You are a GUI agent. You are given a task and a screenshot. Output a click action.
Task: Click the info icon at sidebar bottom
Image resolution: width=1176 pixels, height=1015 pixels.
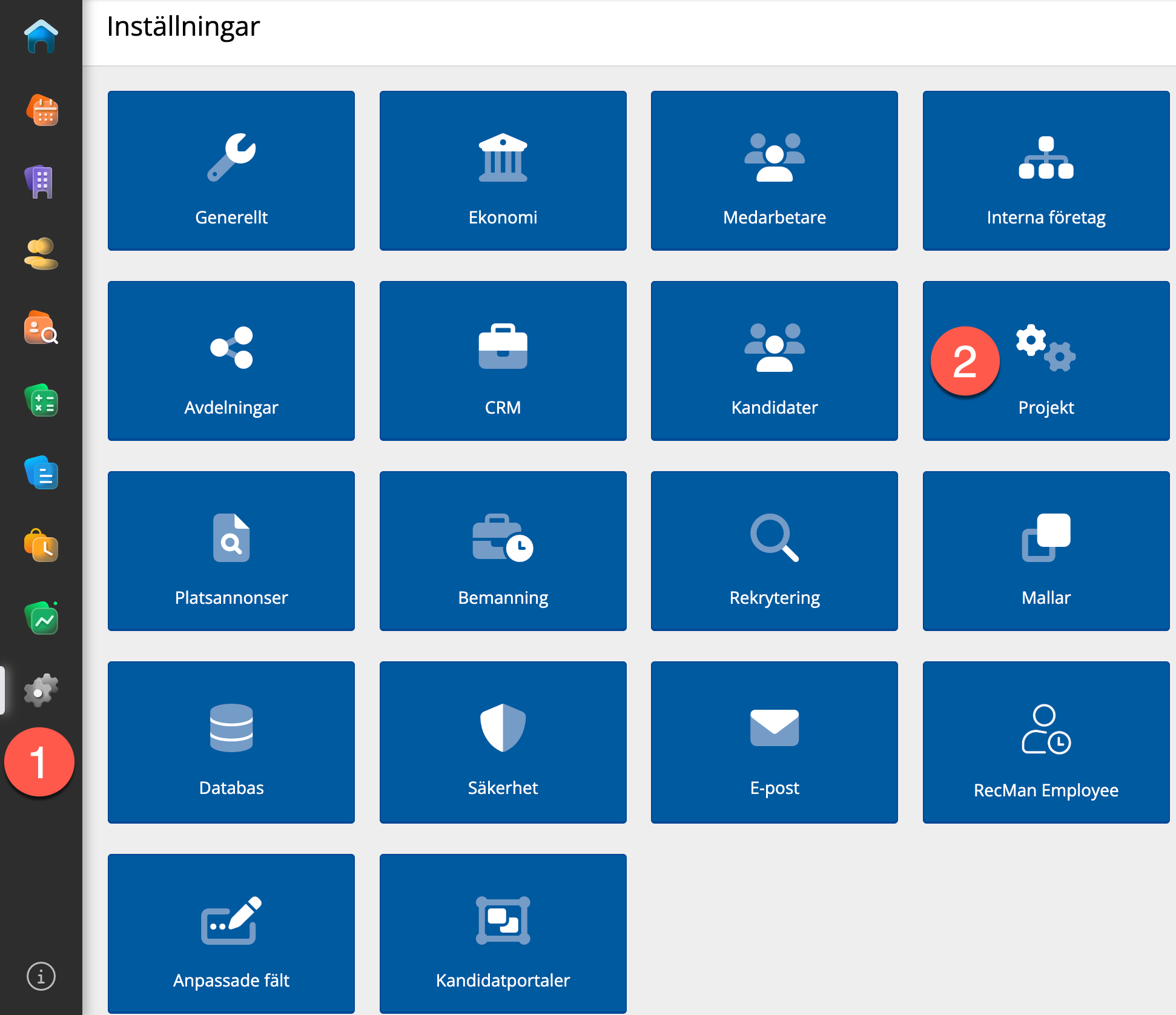(x=41, y=976)
